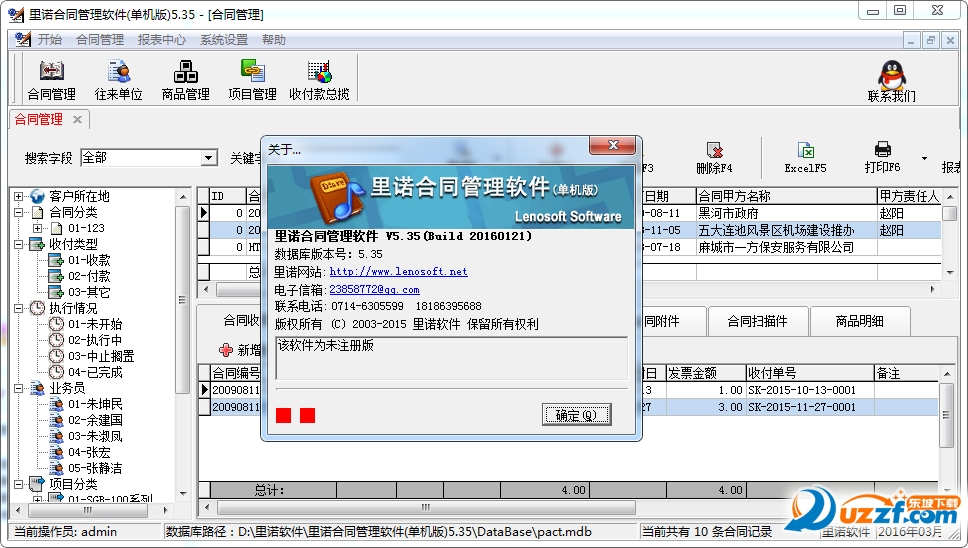The image size is (968, 548).
Task: Click the tree panel vertical scrollbar
Action: coord(182,300)
